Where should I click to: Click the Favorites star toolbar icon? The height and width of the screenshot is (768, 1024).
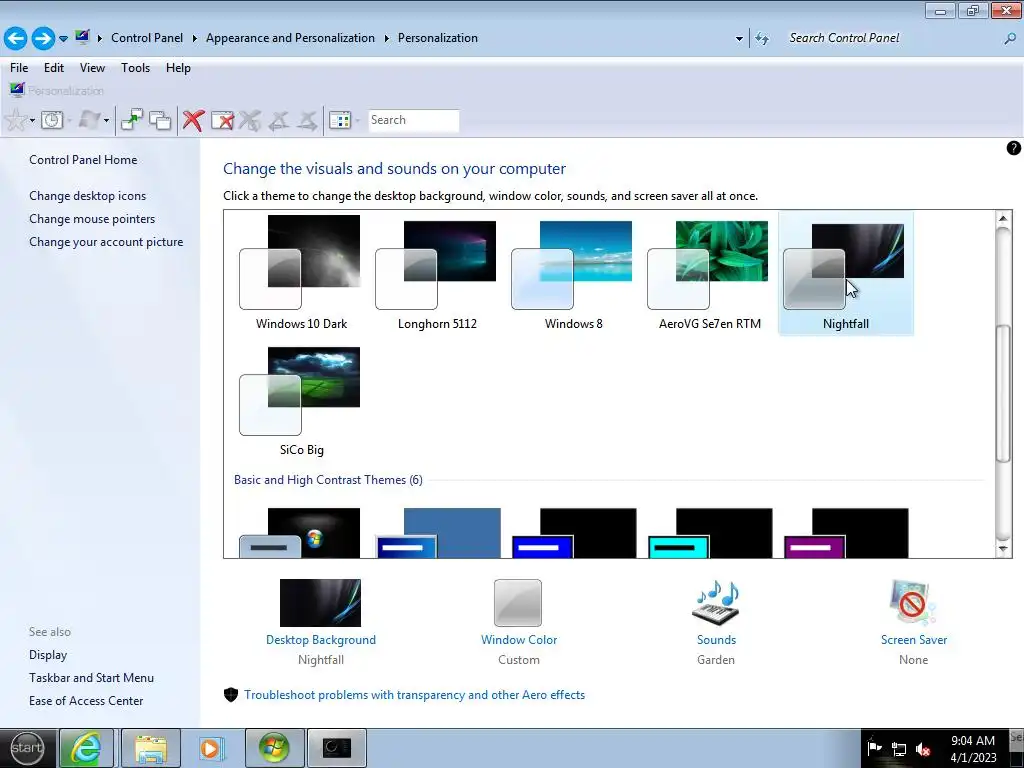point(15,120)
